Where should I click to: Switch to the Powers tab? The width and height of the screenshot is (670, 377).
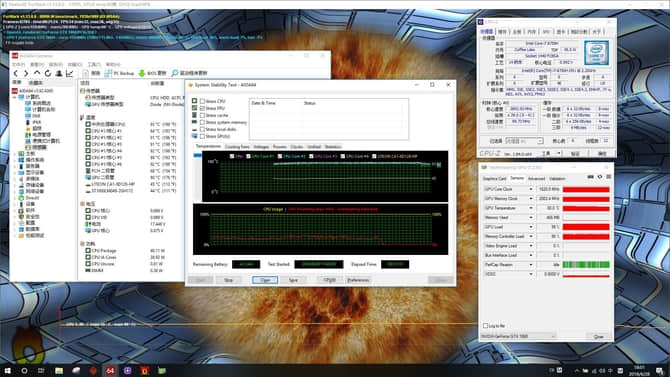280,147
